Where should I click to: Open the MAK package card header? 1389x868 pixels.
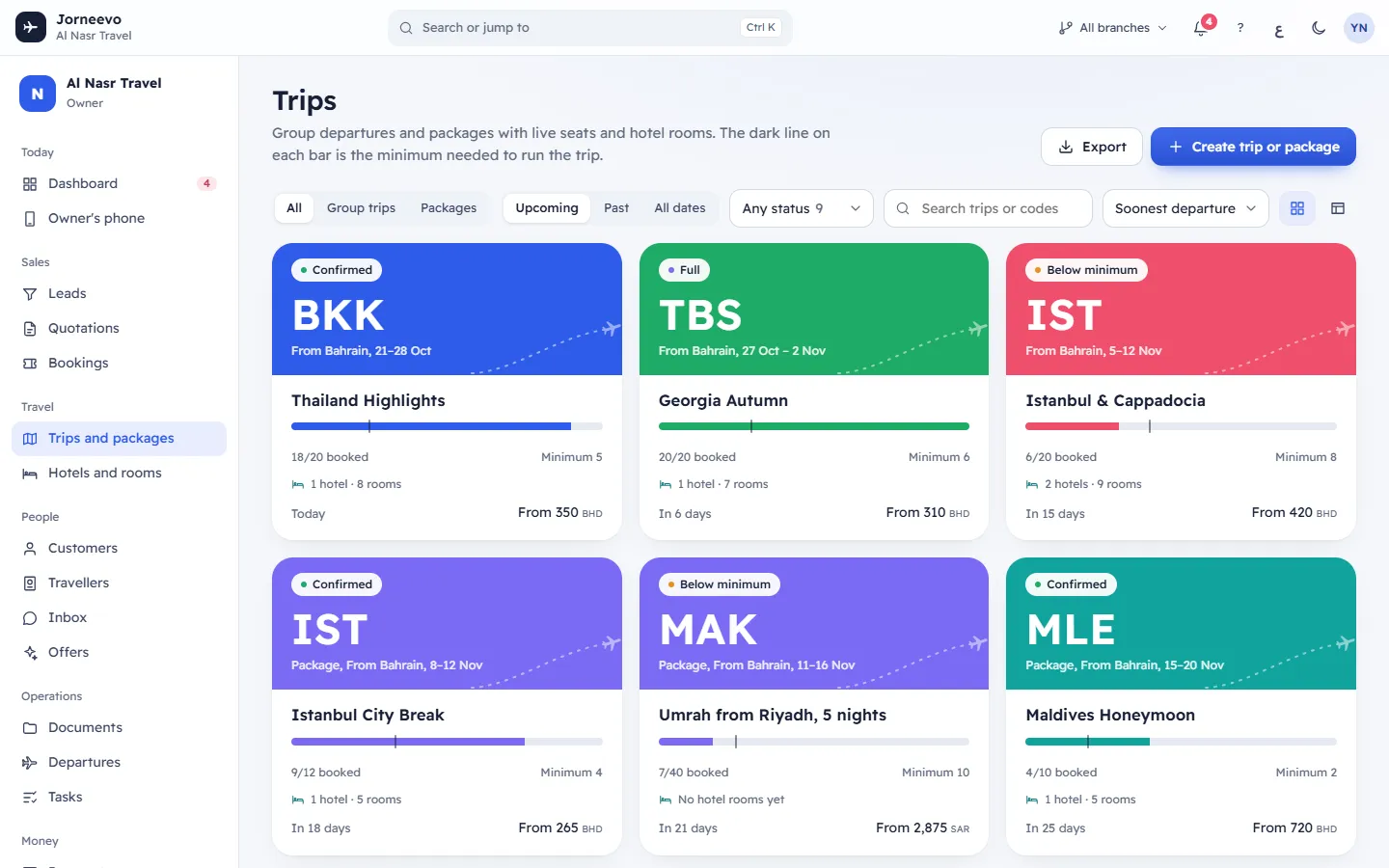(x=814, y=623)
